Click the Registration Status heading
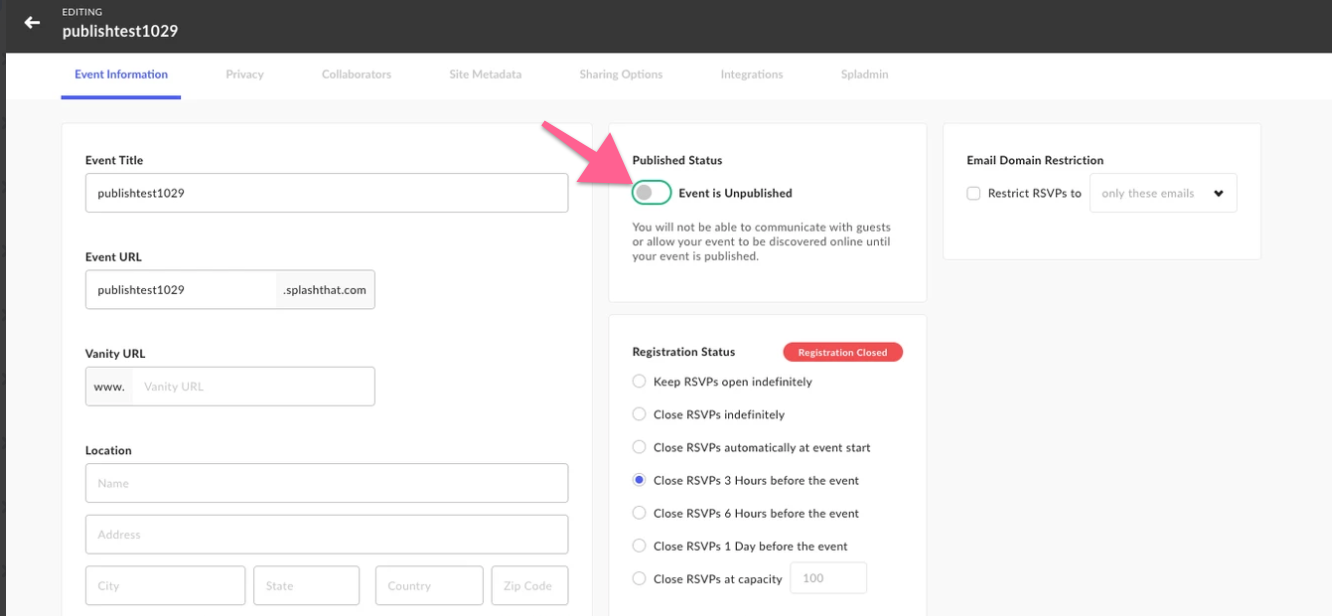This screenshot has height=616, width=1332. [684, 352]
